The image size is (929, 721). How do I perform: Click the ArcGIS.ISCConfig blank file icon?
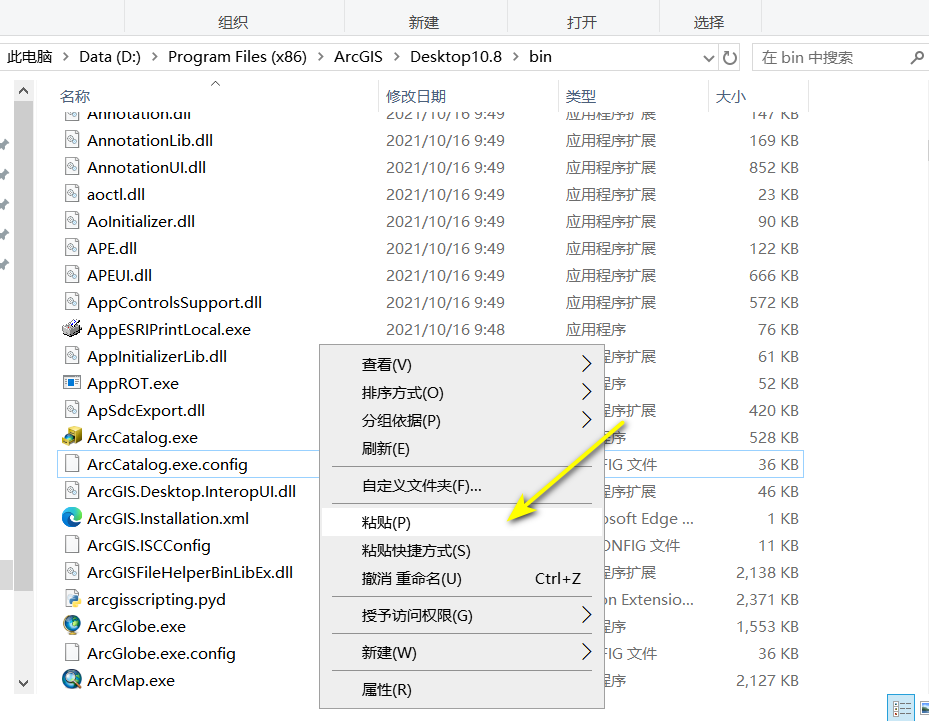tap(72, 544)
